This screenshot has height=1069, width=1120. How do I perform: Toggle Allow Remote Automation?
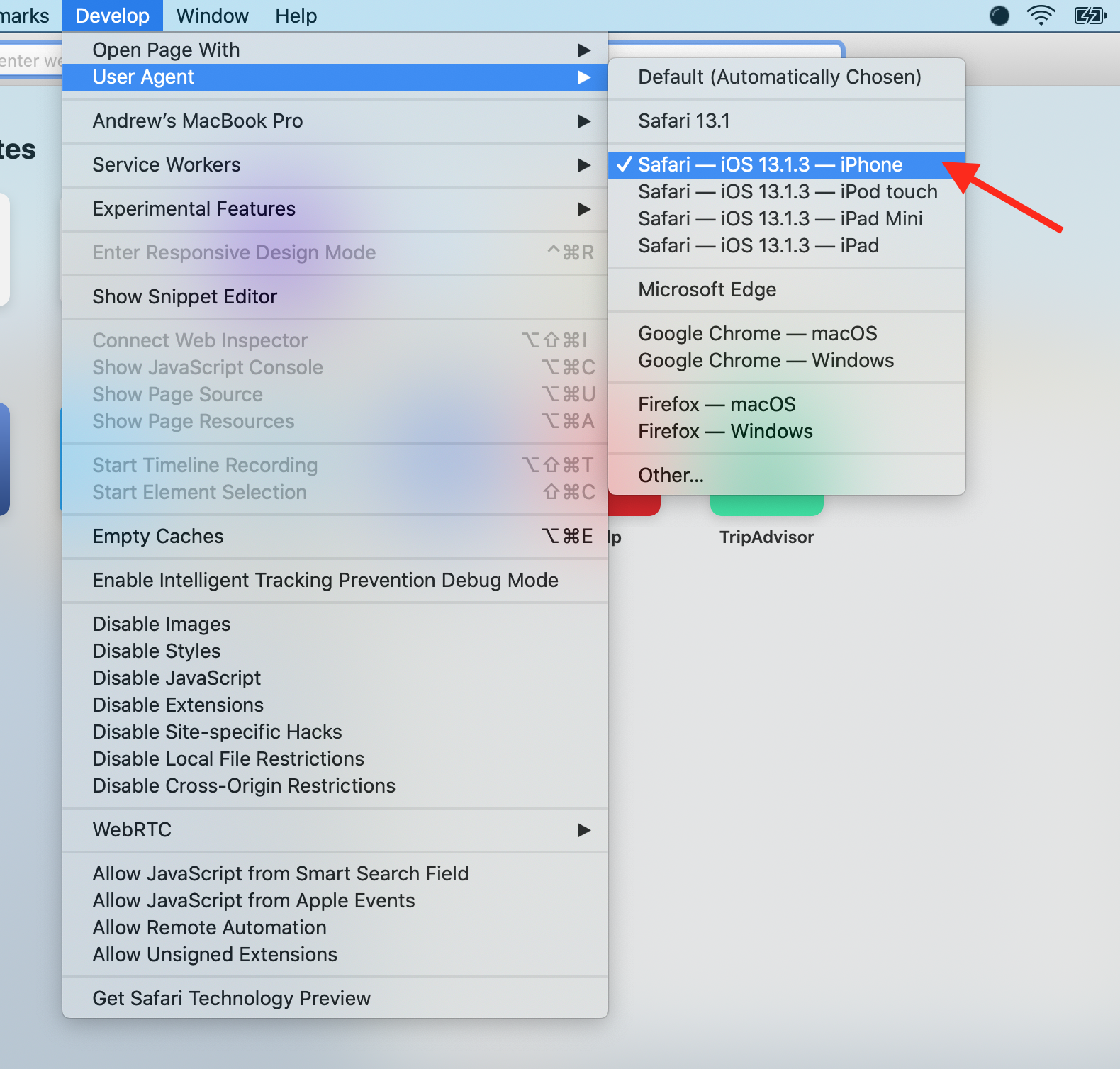pyautogui.click(x=335, y=927)
